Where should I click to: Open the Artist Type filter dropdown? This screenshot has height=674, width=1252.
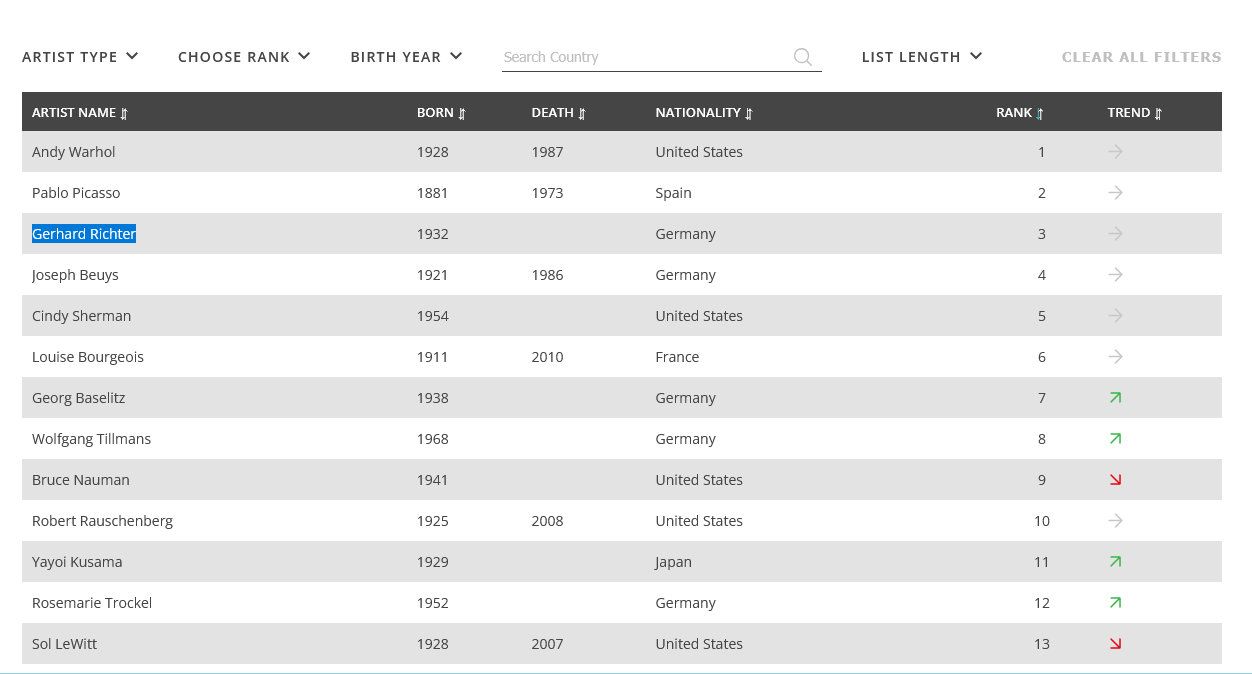click(x=80, y=57)
